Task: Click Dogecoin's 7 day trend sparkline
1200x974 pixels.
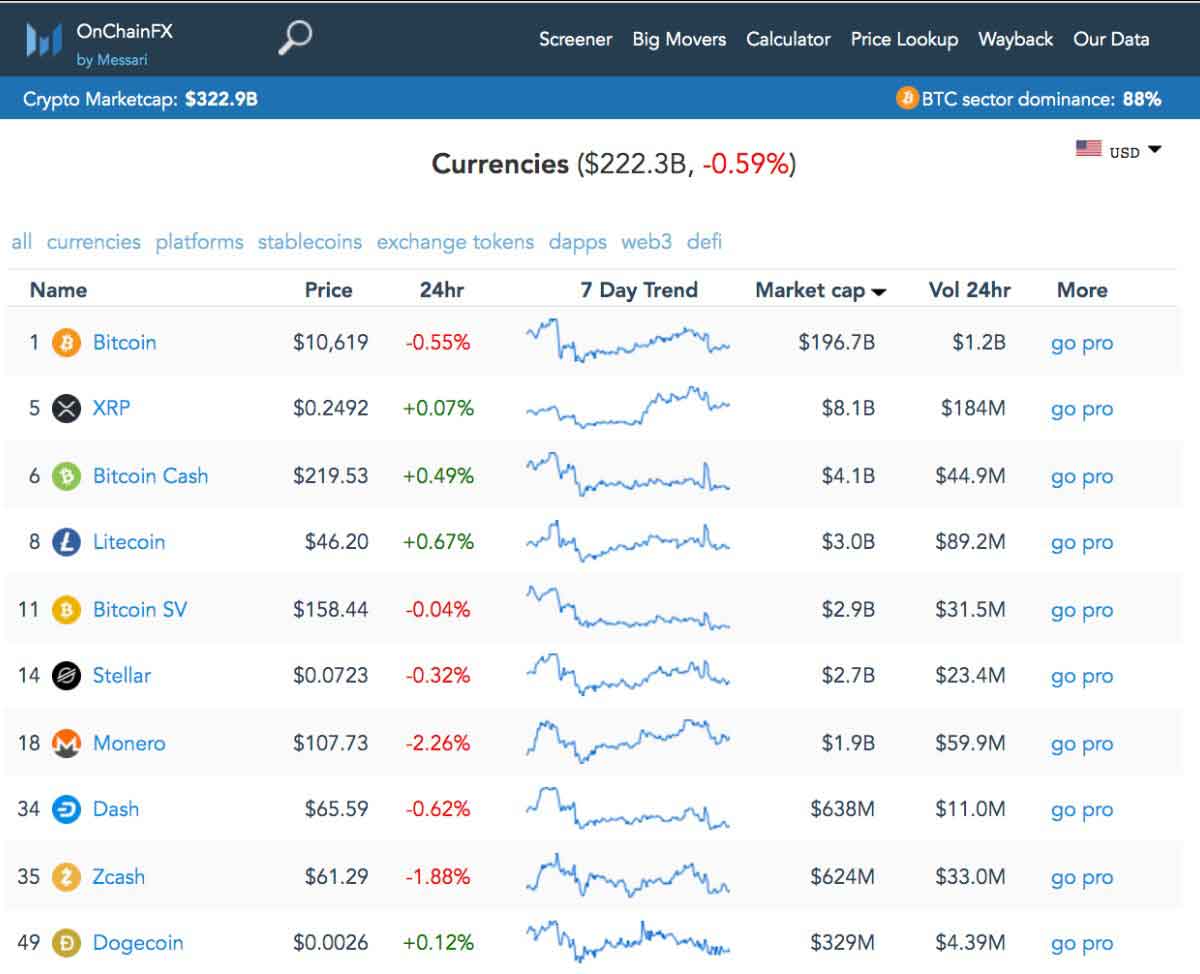Action: [x=628, y=942]
